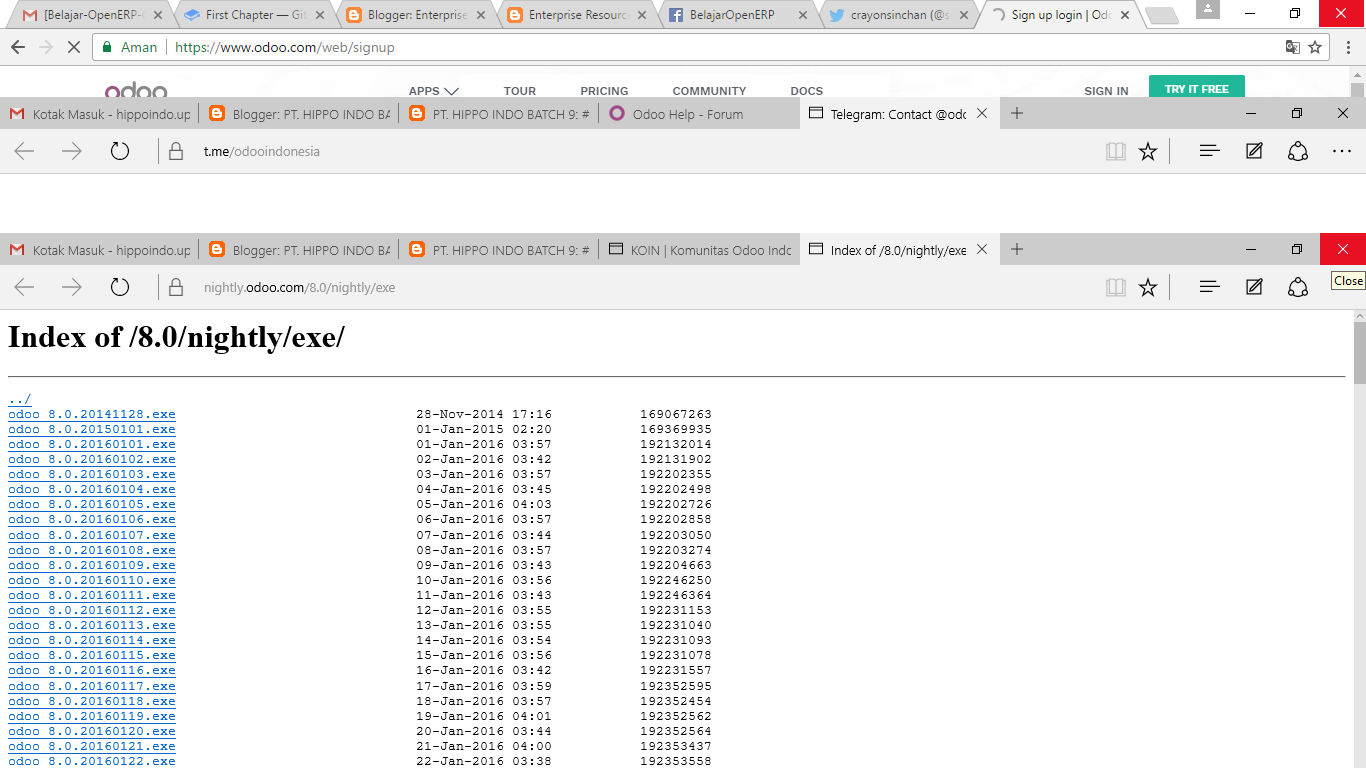This screenshot has height=768, width=1366.
Task: Open the Chrome user profile icon
Action: (1207, 9)
